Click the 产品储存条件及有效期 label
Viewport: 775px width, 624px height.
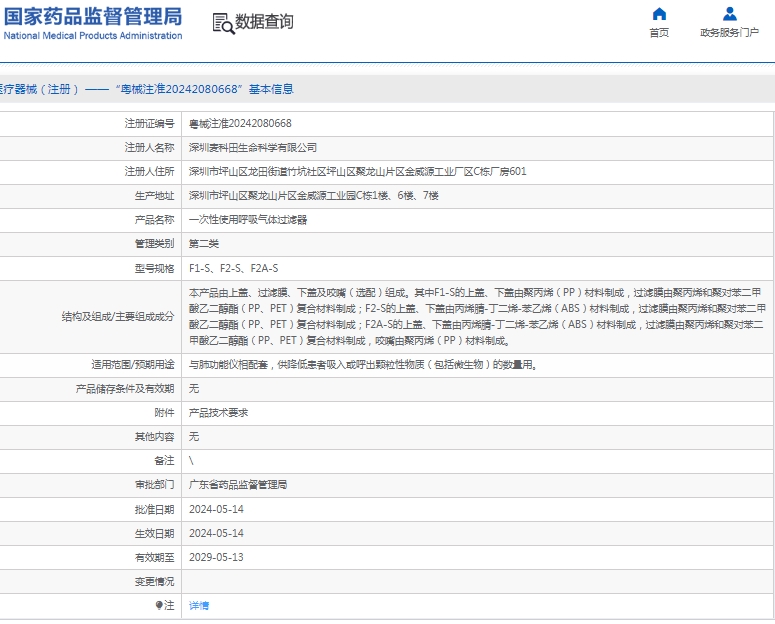click(125, 389)
